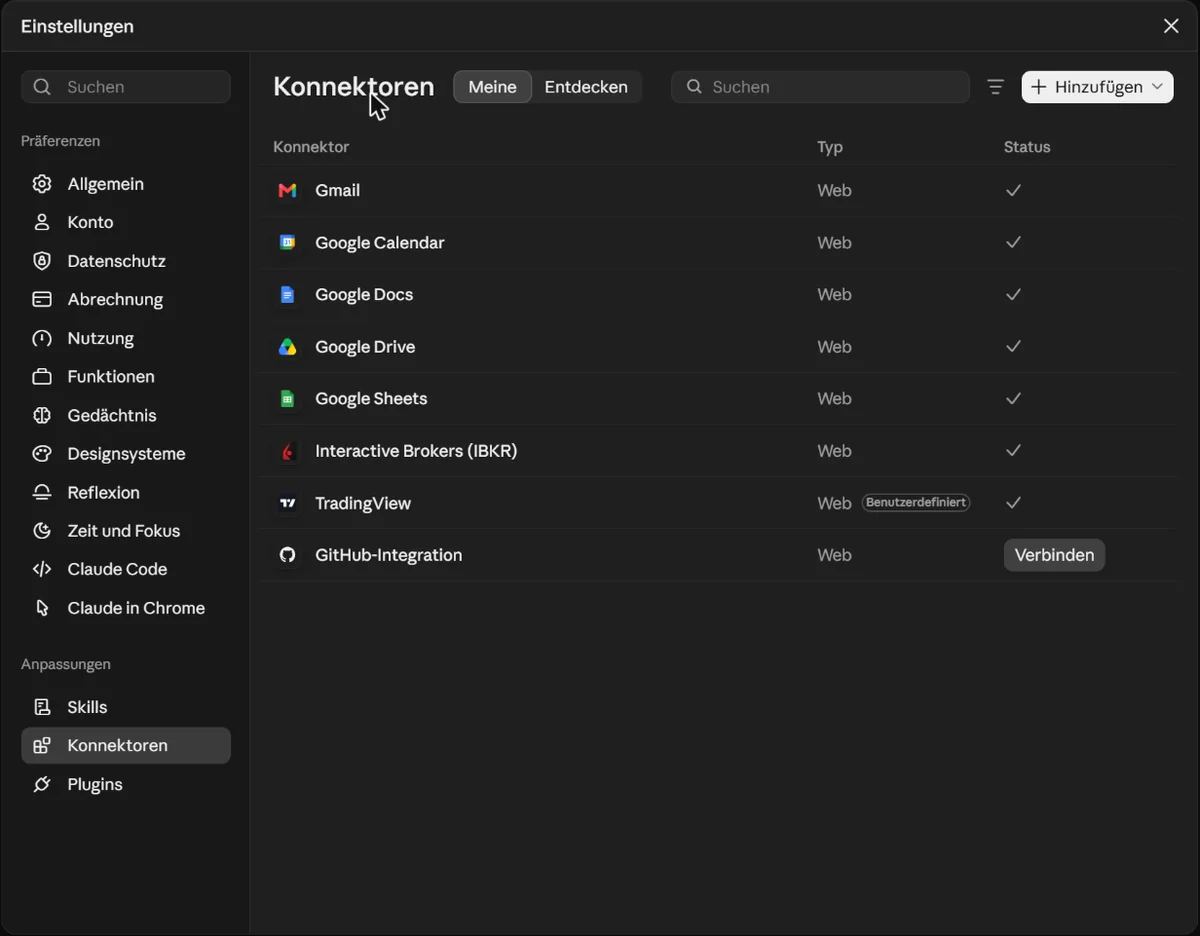Image resolution: width=1200 pixels, height=936 pixels.
Task: Click the Konnektor column header
Action: coord(311,147)
